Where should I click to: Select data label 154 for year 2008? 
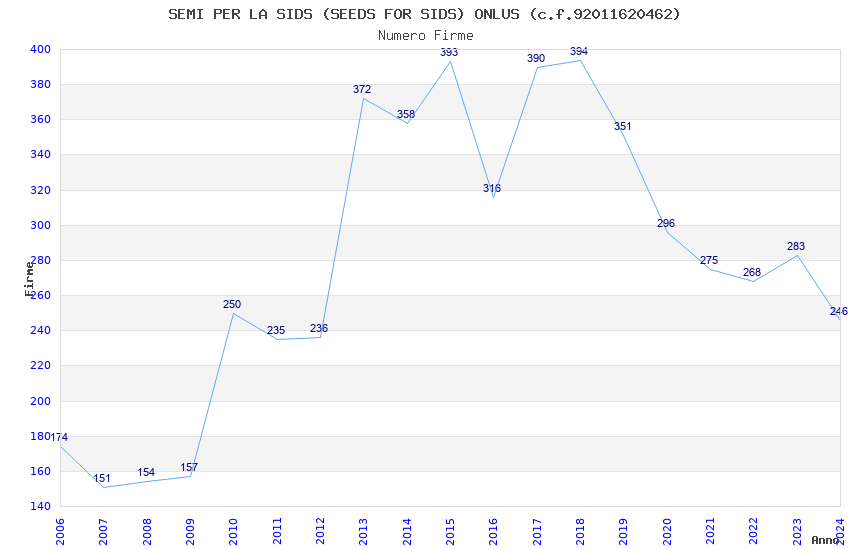tap(146, 472)
